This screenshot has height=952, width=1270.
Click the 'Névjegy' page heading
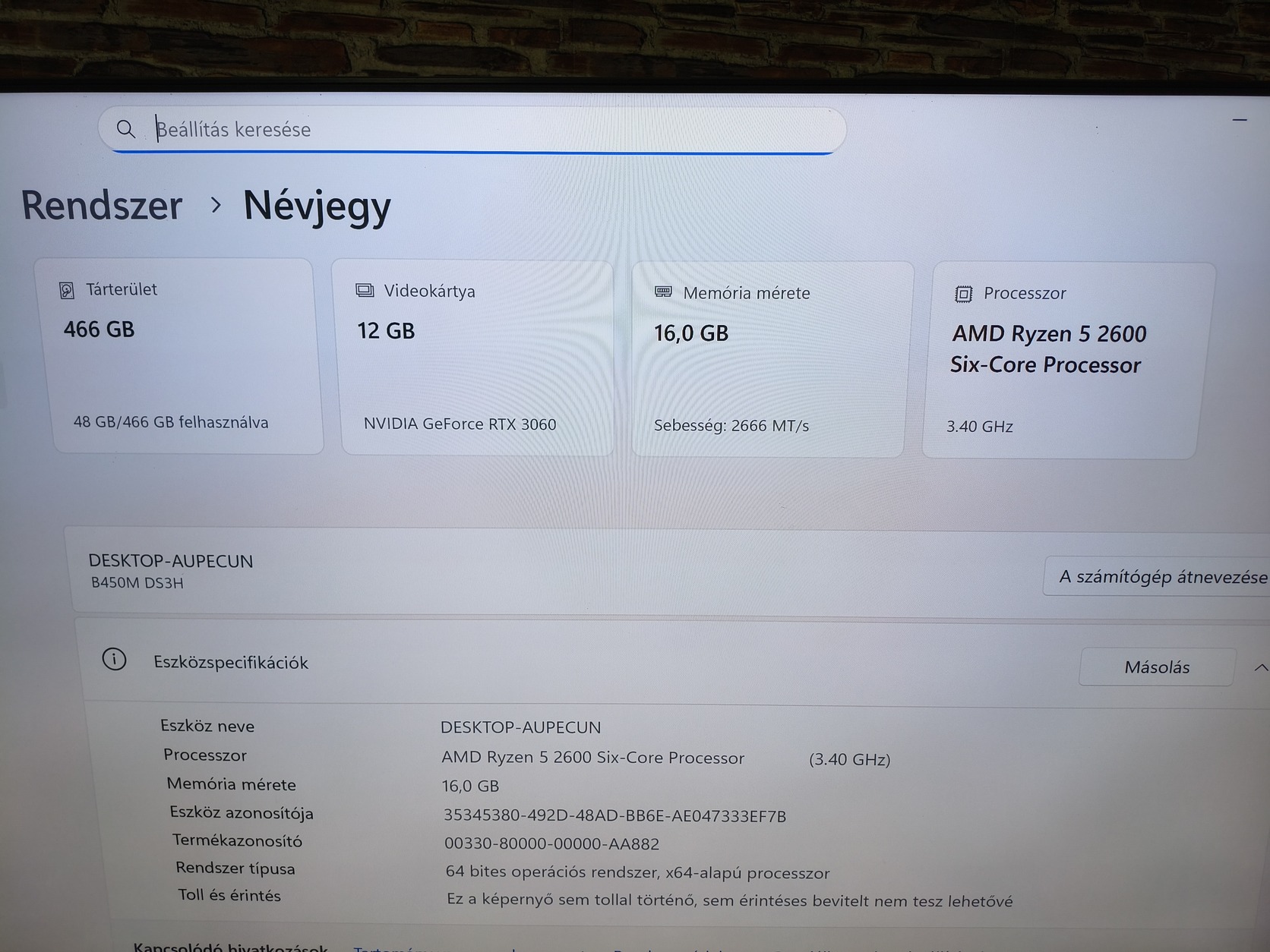click(317, 206)
